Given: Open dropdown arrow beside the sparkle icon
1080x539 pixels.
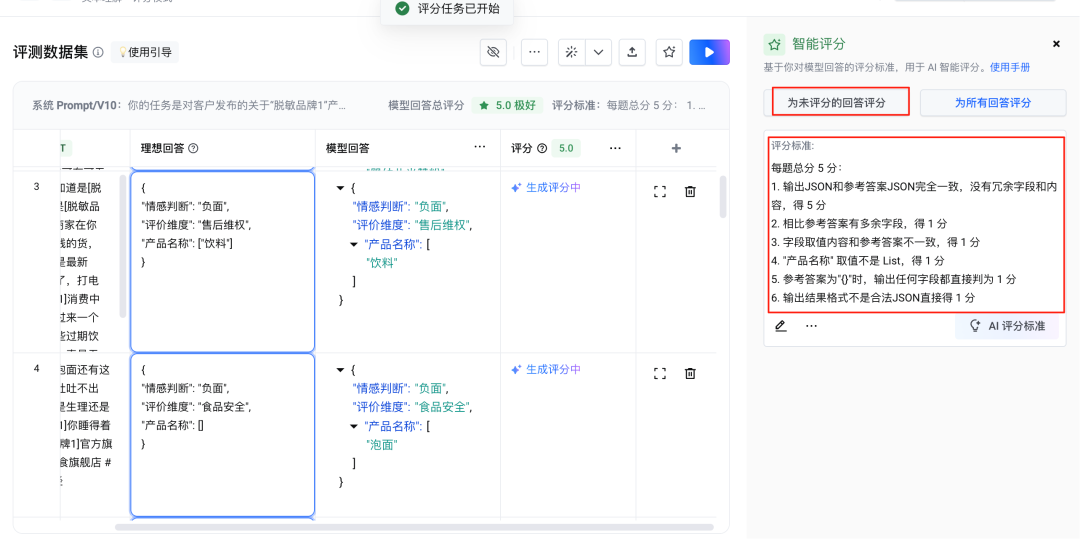Looking at the screenshot, I should (x=598, y=52).
